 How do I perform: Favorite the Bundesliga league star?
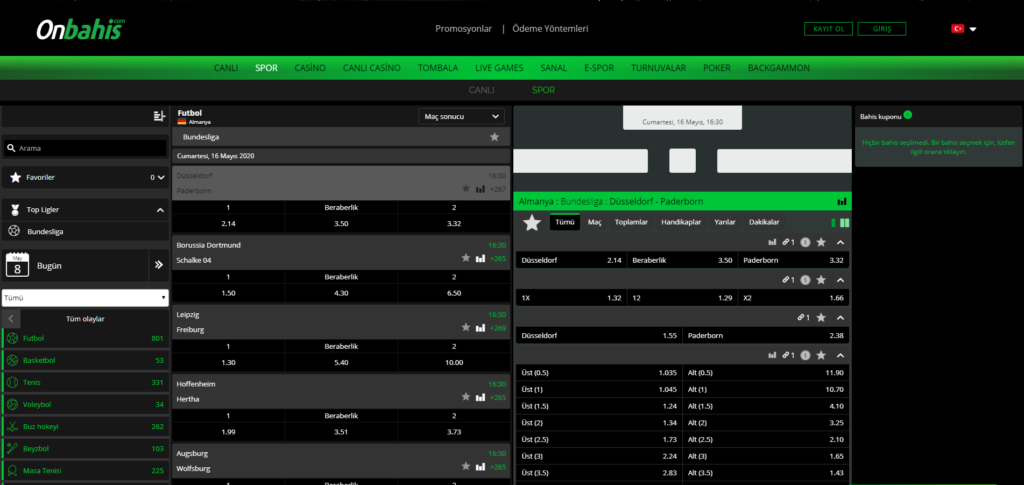coord(494,137)
